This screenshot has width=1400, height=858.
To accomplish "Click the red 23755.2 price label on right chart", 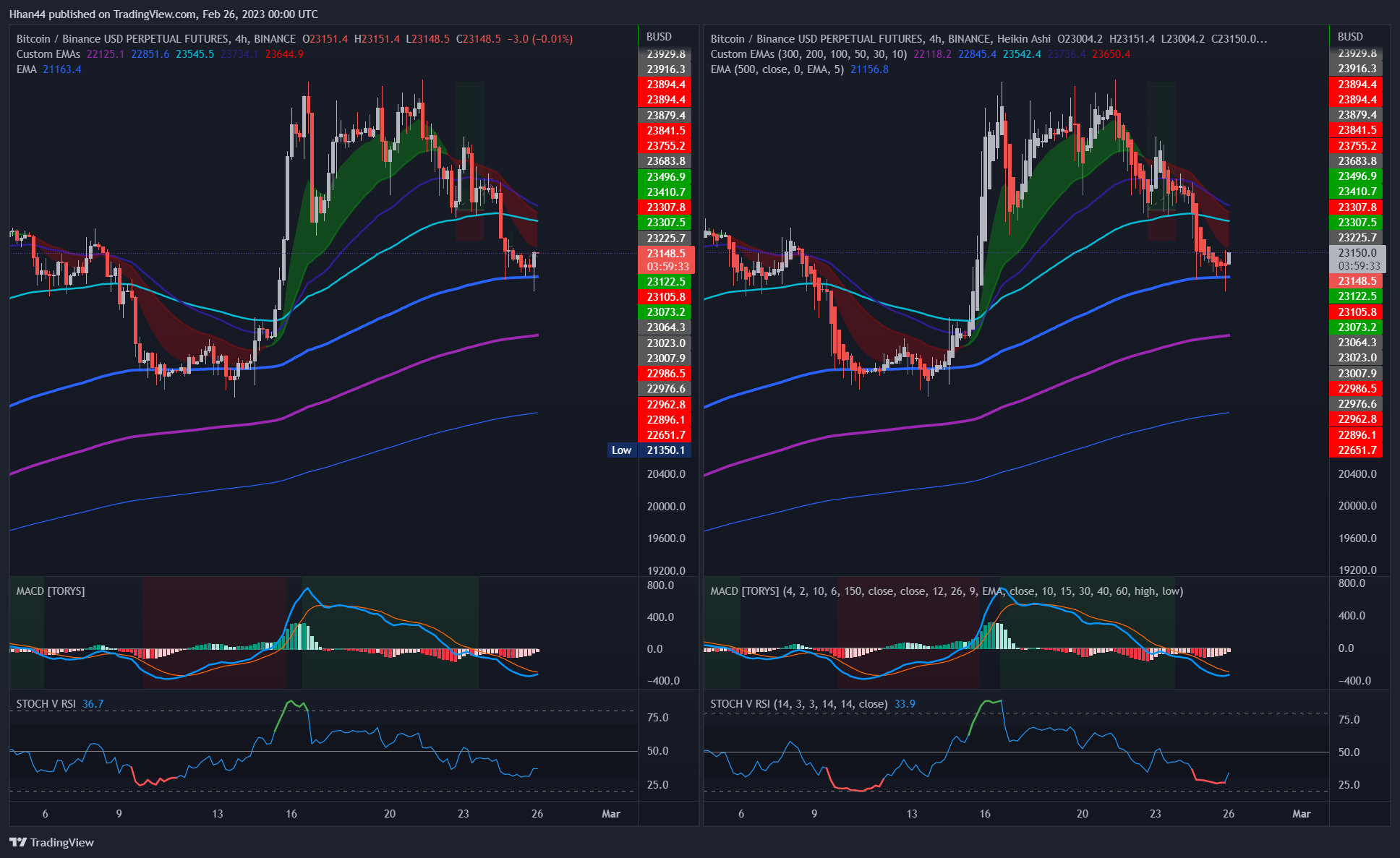I will pyautogui.click(x=1357, y=145).
